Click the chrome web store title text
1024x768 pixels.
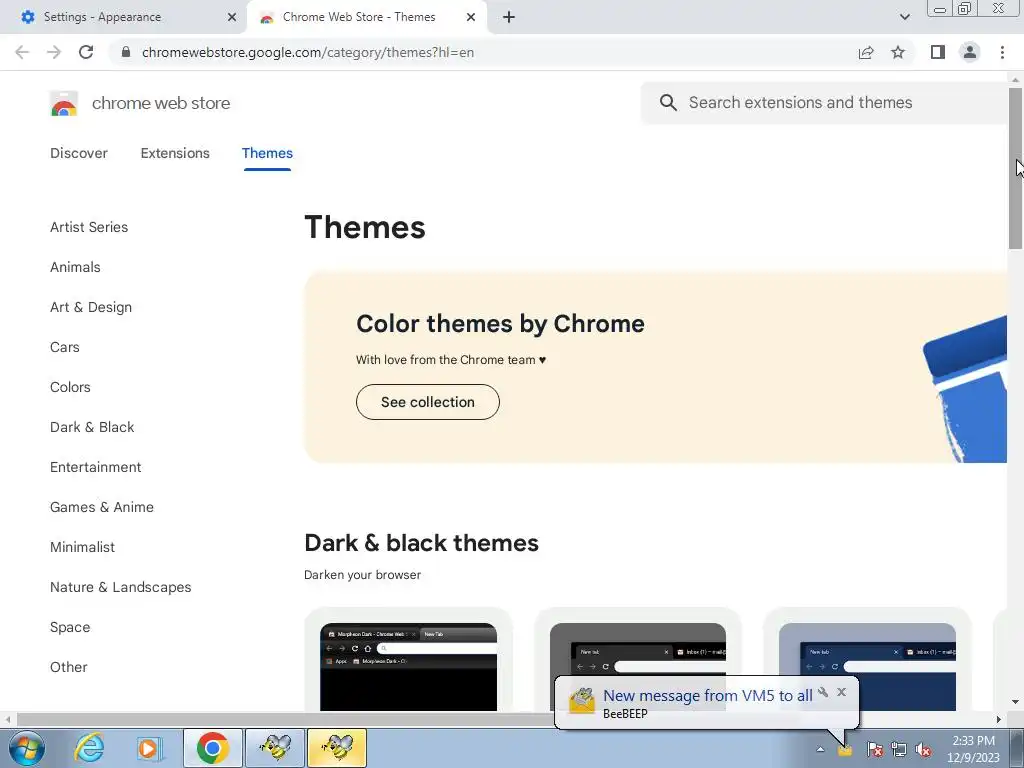coord(161,103)
